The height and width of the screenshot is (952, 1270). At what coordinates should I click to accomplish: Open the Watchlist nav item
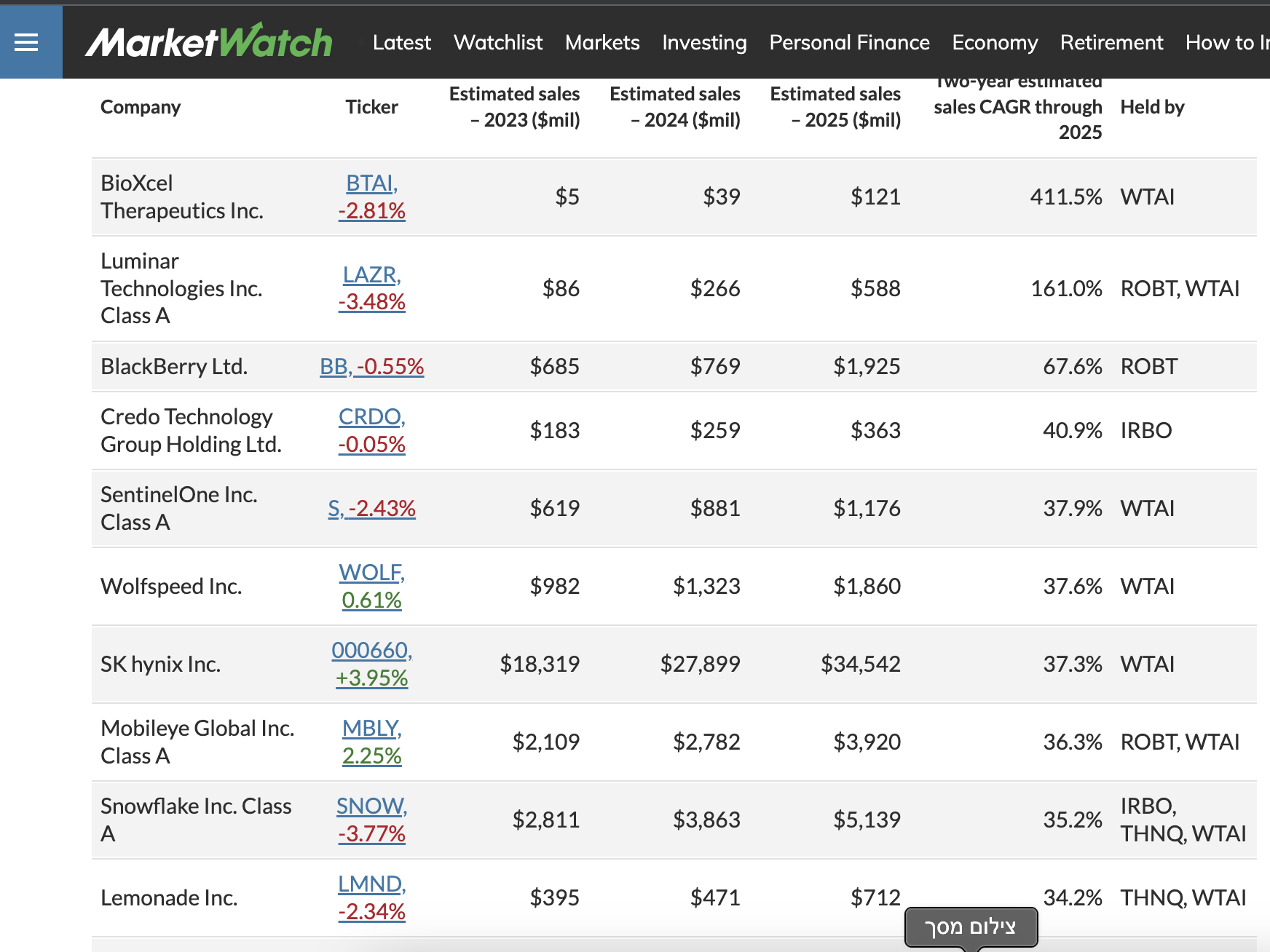click(x=498, y=42)
